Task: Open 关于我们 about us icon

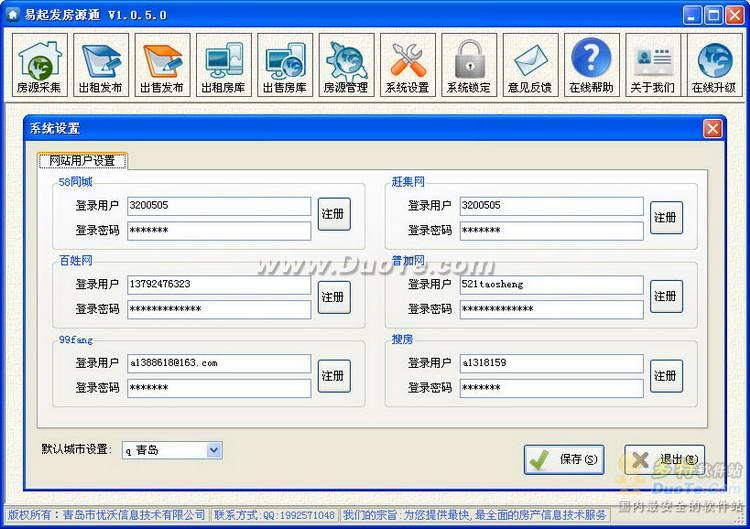Action: point(653,66)
